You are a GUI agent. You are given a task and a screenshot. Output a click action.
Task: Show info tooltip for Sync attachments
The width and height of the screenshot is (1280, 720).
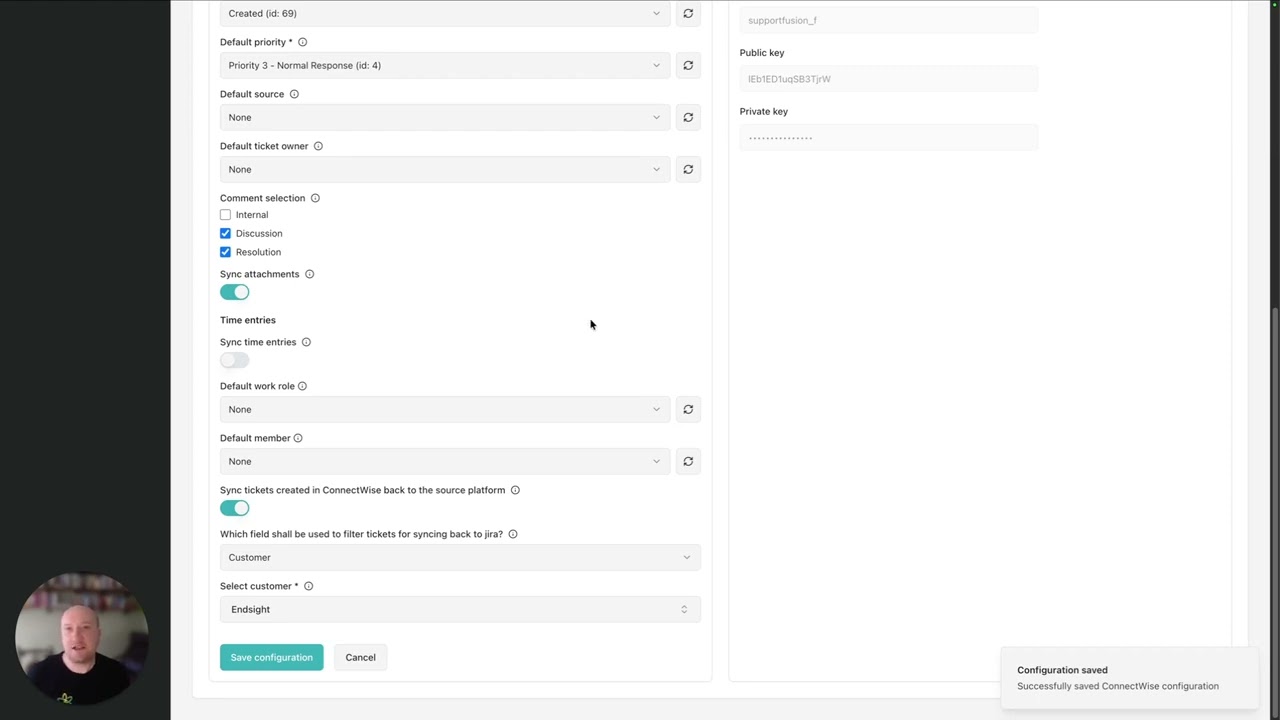point(309,274)
